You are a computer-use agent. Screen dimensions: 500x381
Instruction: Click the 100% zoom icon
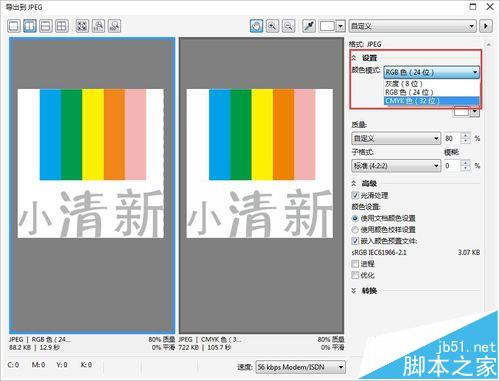[x=98, y=26]
